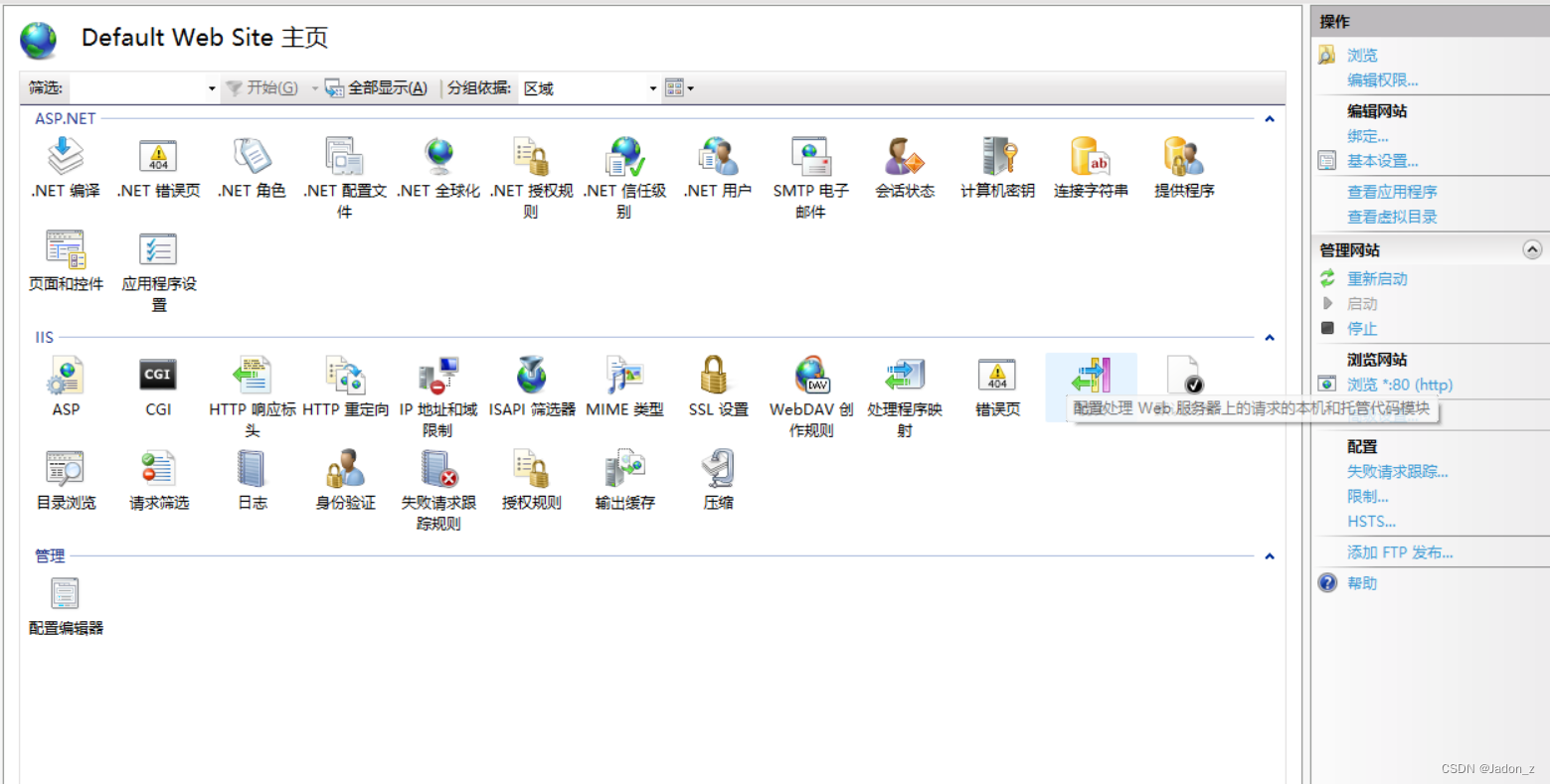Open the 请求筛选 feature
The width and height of the screenshot is (1550, 784).
click(x=158, y=480)
